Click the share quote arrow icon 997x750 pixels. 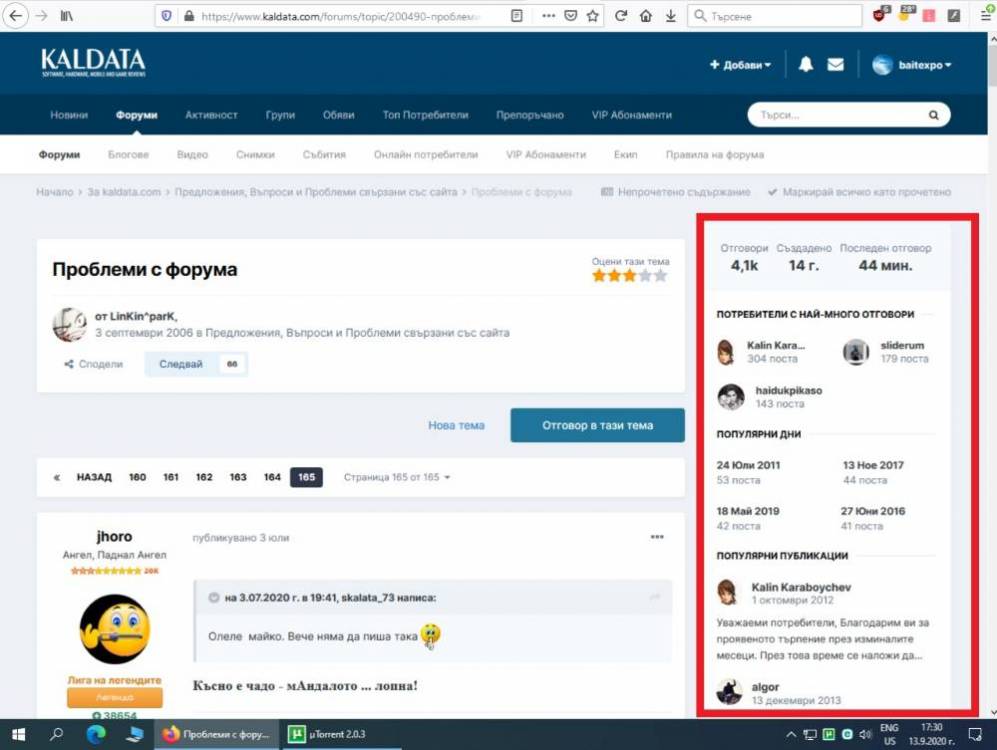tap(654, 597)
